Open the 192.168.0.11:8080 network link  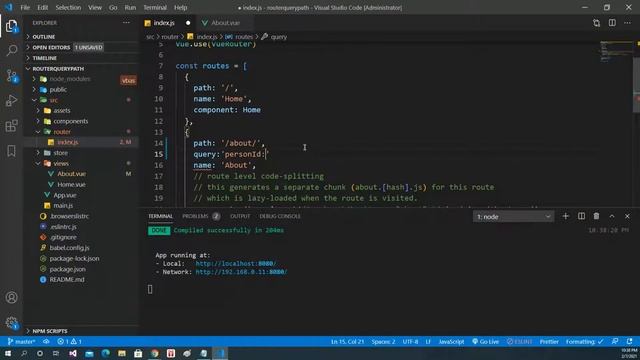[x=241, y=272]
